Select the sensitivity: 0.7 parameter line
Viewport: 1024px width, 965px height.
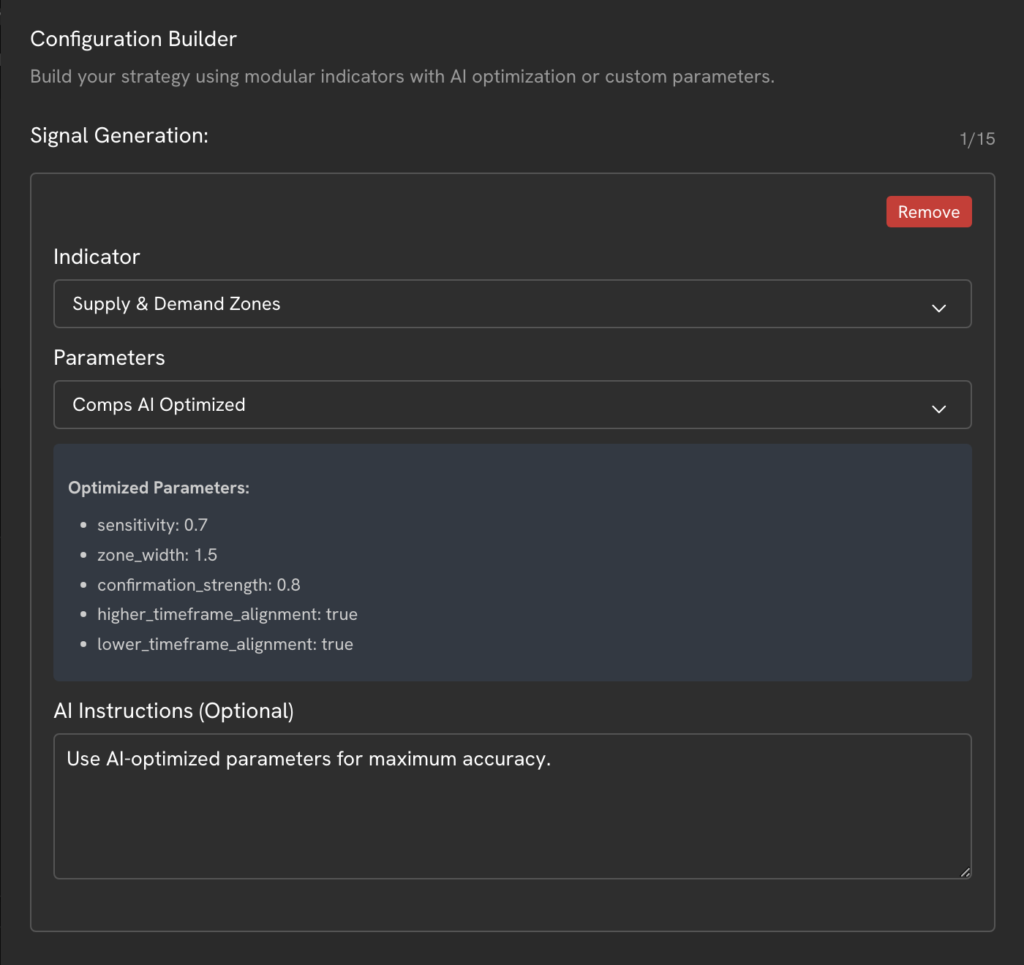tap(152, 525)
